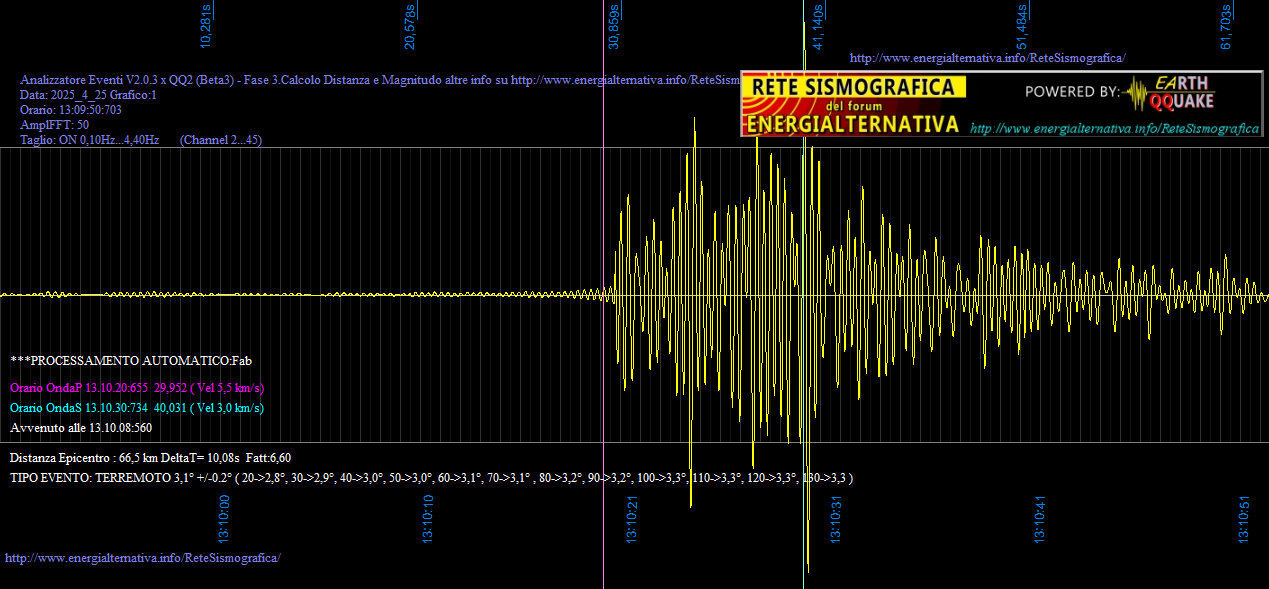Viewport: 1269px width, 589px height.
Task: Click the 'AmplFFT: 50' value
Action: point(54,125)
